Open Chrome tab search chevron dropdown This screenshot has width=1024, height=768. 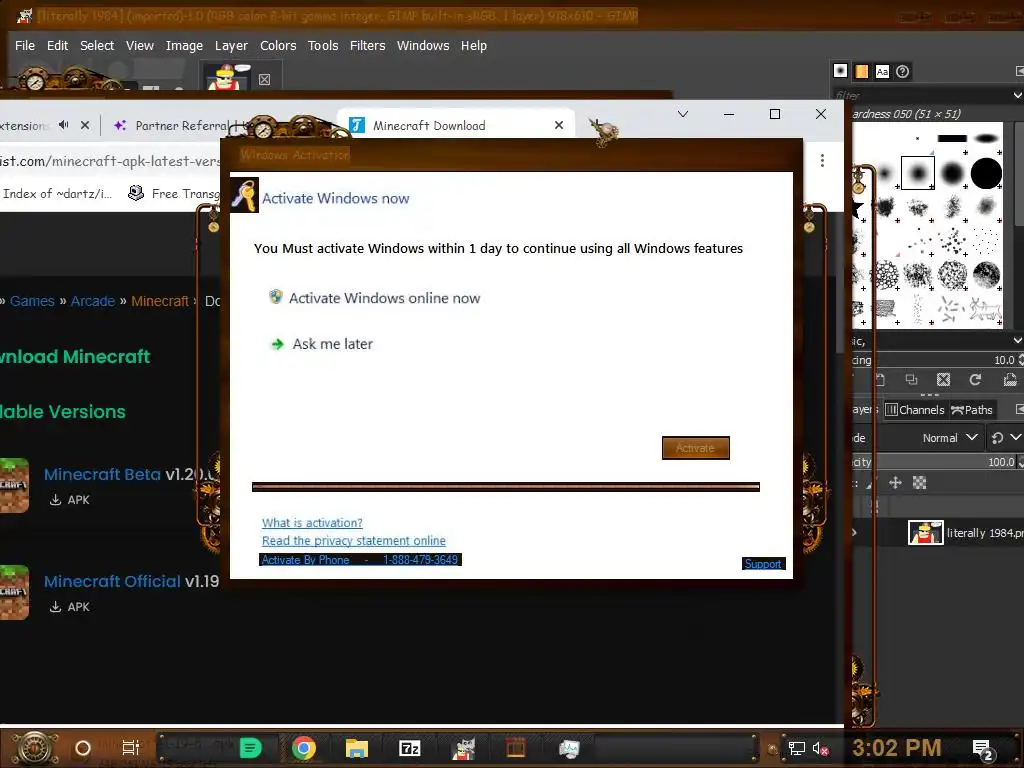click(683, 114)
